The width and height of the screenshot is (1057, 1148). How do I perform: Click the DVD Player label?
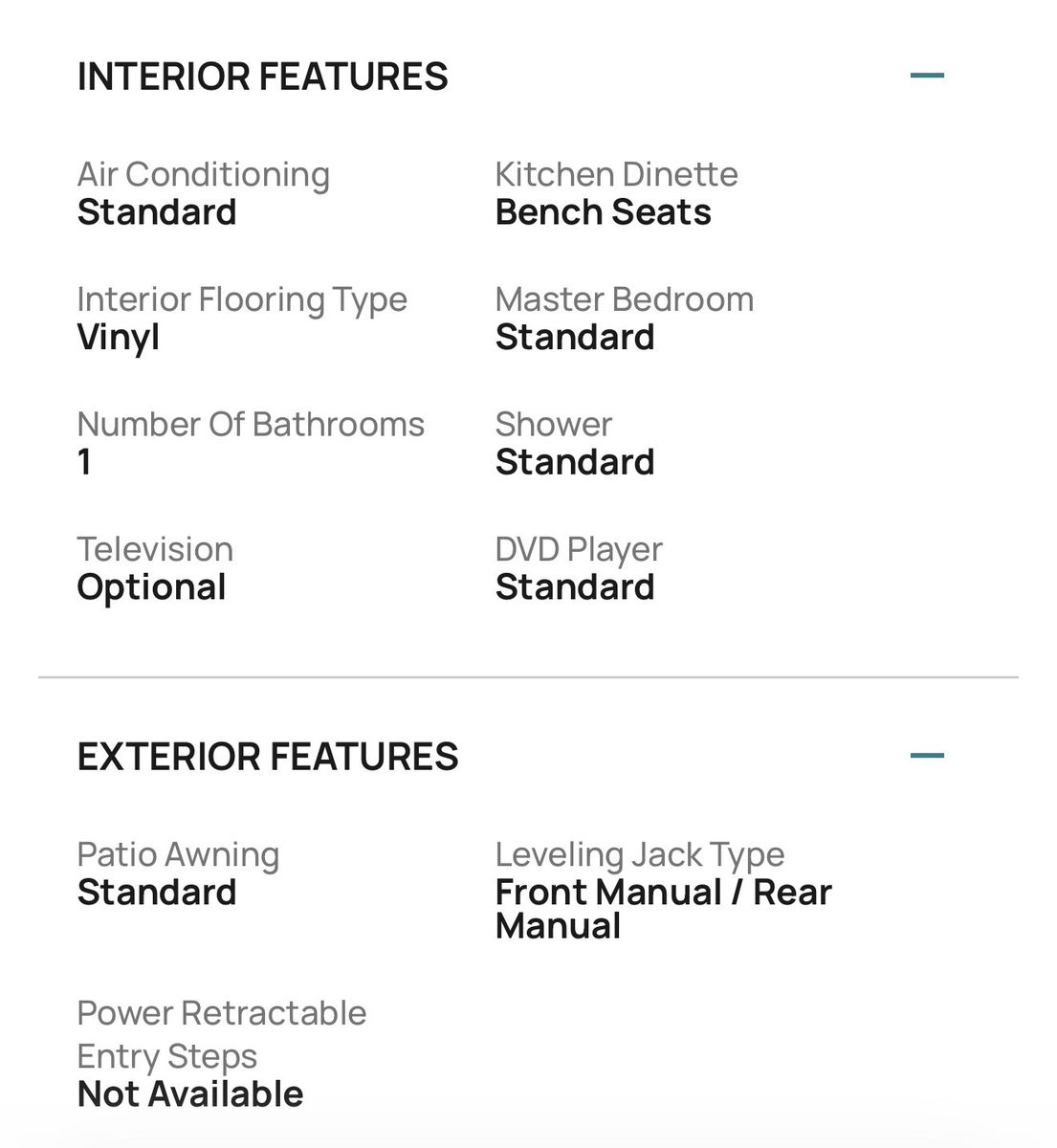coord(578,549)
